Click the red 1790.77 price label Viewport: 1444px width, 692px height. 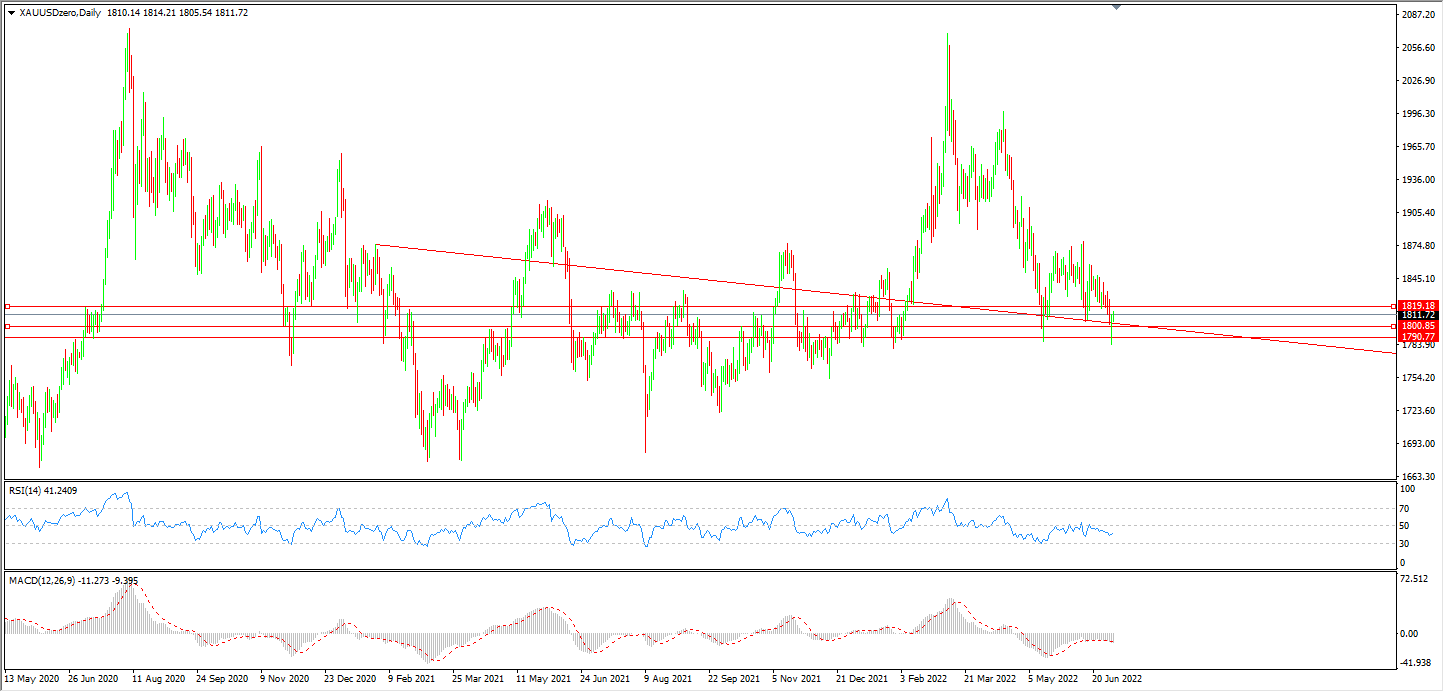pos(1418,337)
